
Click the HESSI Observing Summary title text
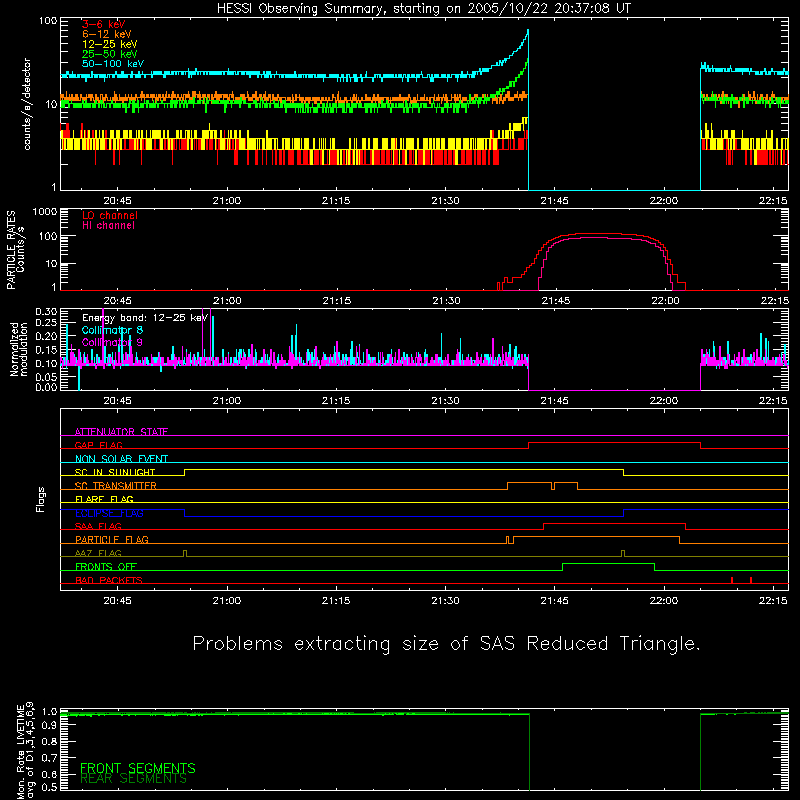424,9
